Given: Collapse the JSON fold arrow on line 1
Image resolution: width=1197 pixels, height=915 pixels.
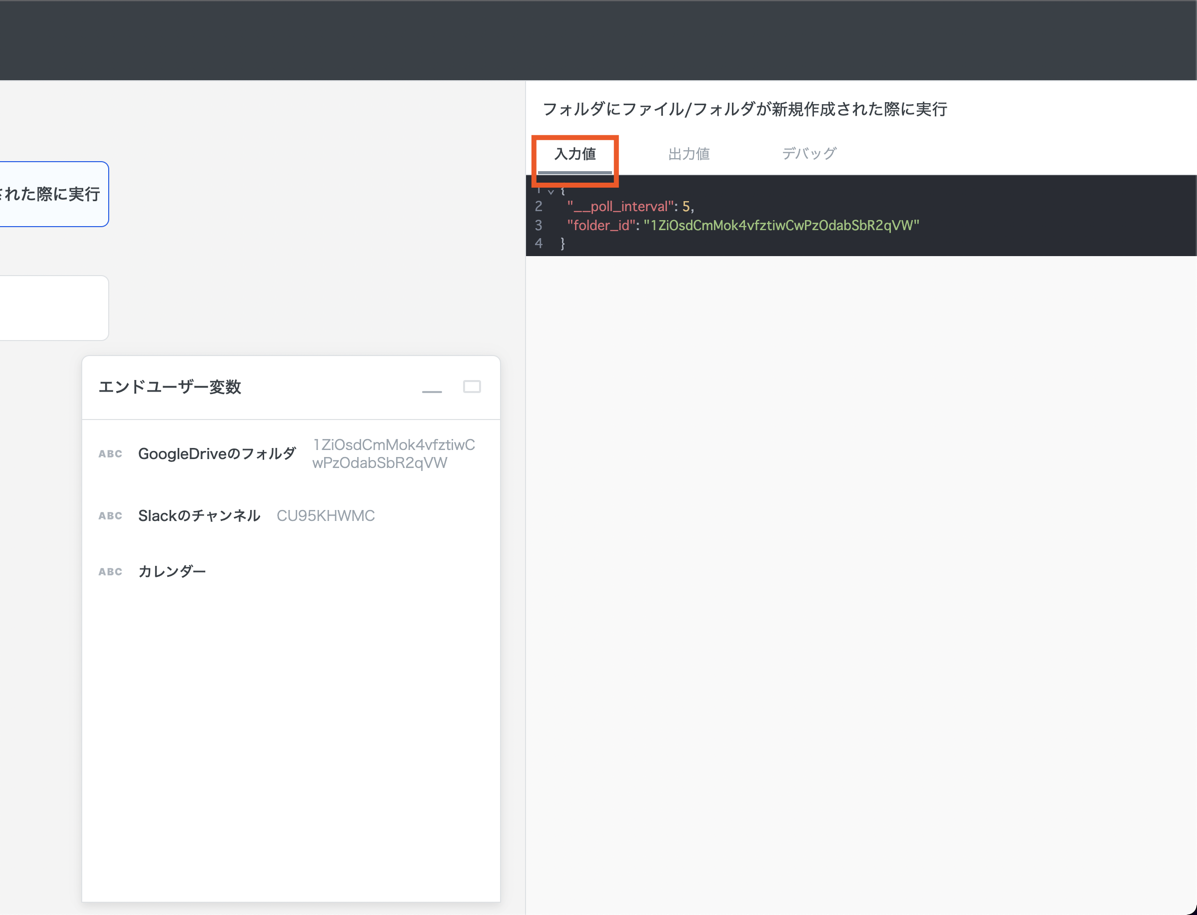Looking at the screenshot, I should pos(550,190).
